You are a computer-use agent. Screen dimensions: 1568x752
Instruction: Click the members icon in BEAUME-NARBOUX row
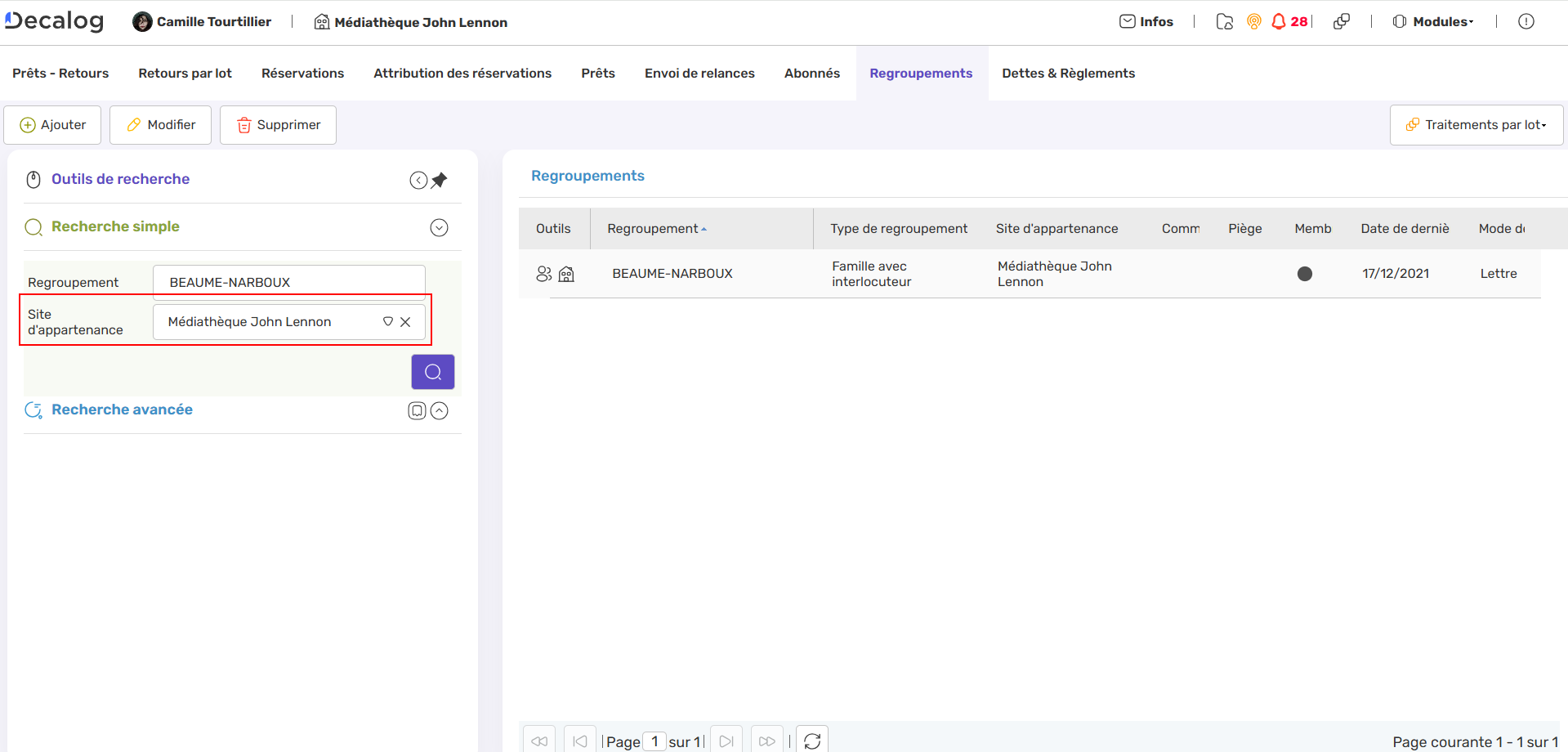[543, 274]
